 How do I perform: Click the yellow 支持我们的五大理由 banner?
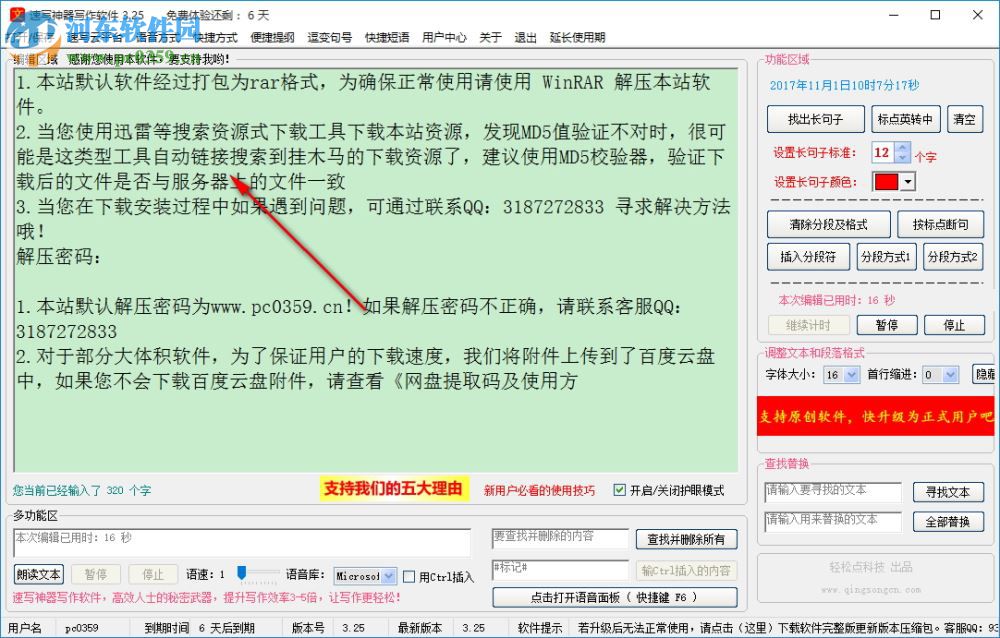pos(393,489)
